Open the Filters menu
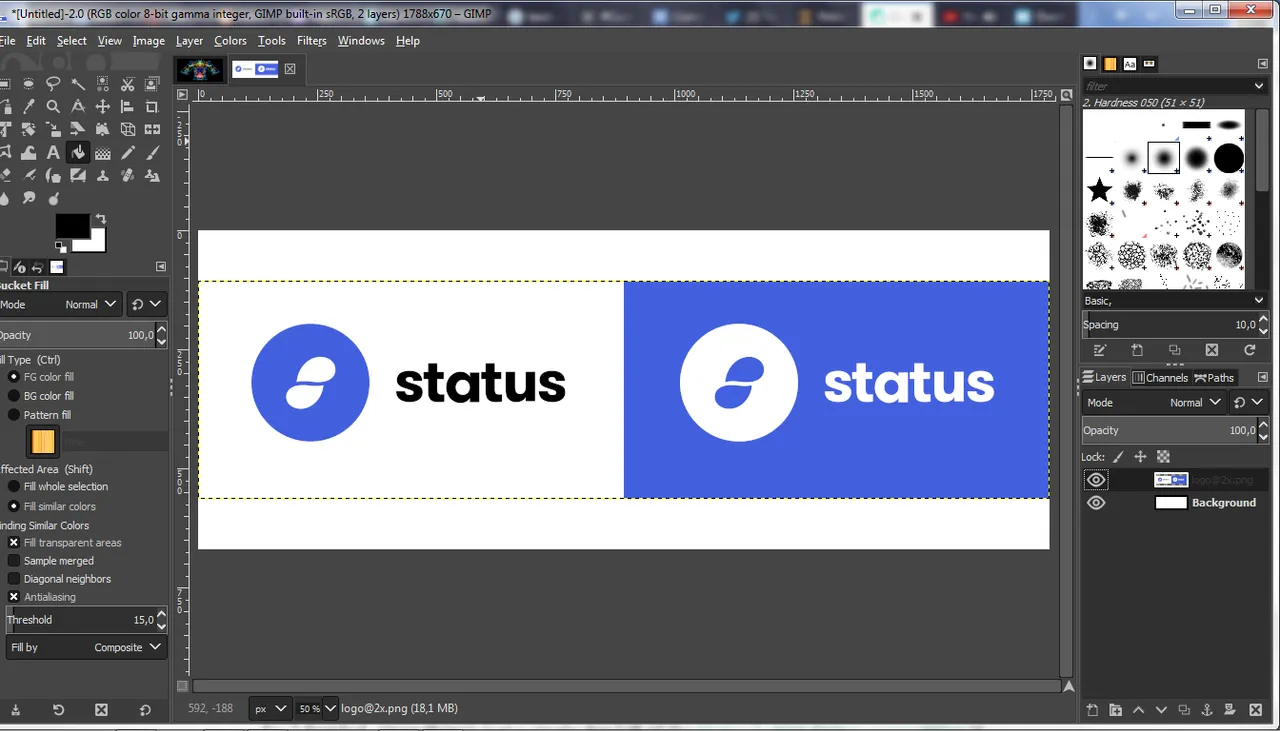 (312, 41)
